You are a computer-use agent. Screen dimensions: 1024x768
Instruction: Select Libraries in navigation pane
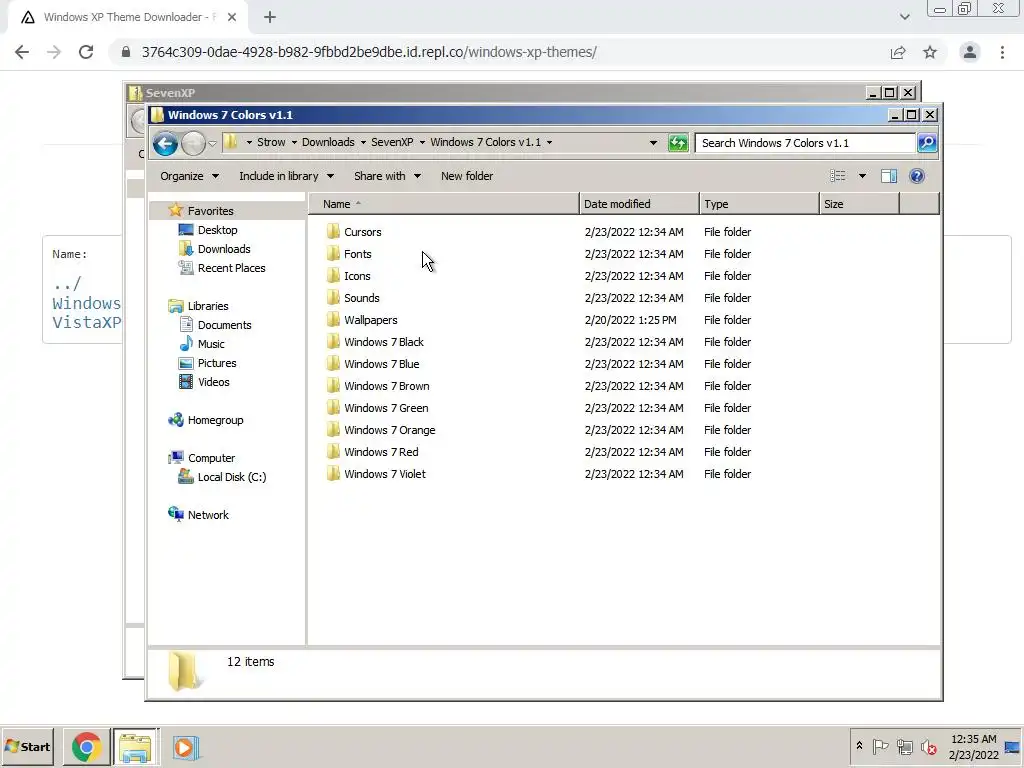[208, 306]
